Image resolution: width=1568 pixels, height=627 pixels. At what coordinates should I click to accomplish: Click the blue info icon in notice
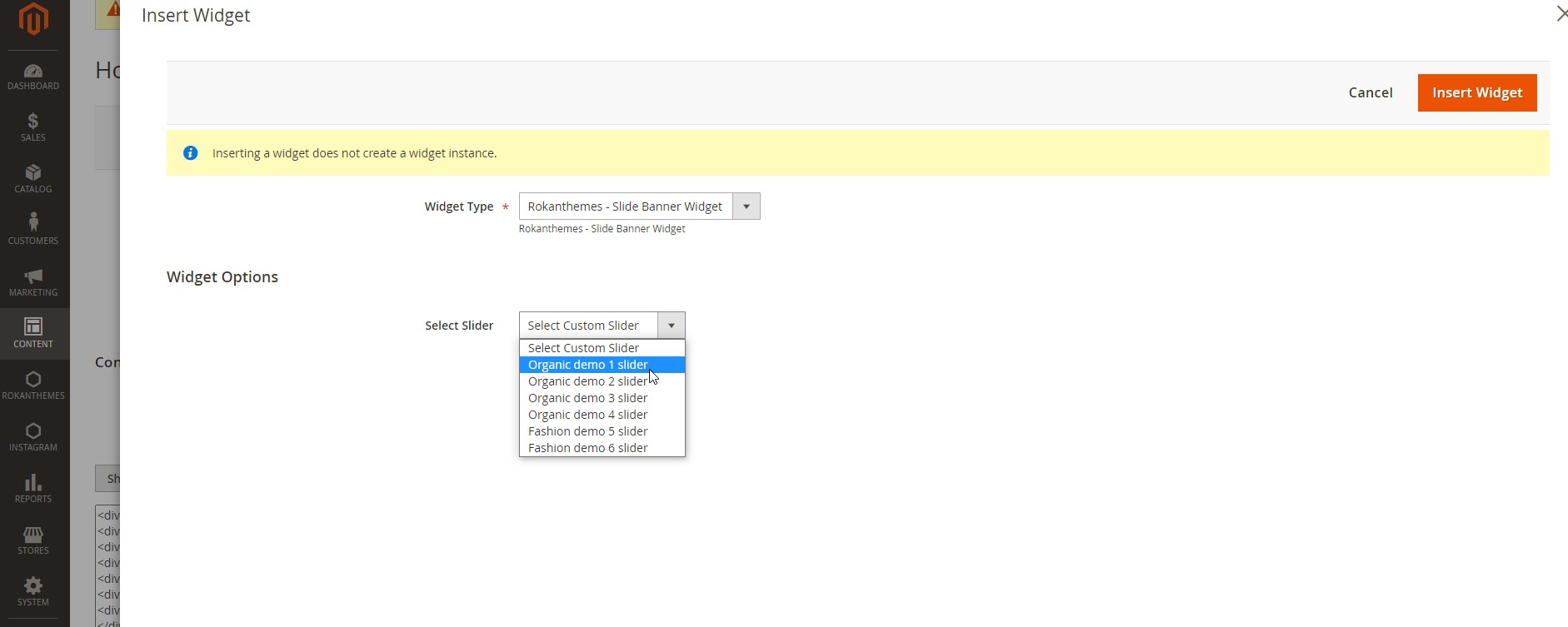click(x=190, y=153)
